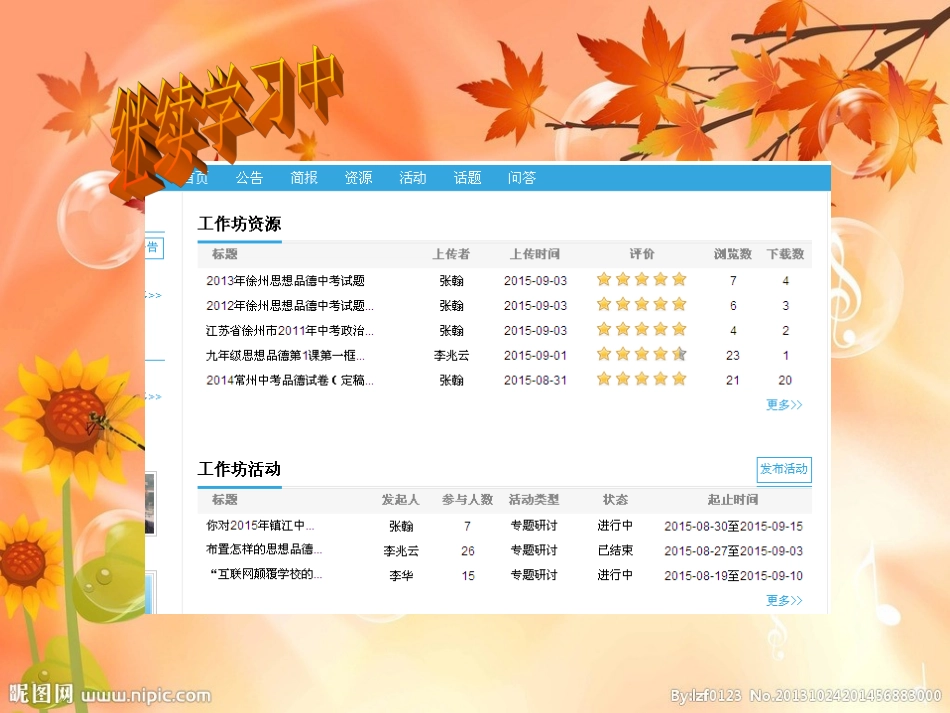Click download count 20 for 2014常州 row
Screen dimensions: 950x713
[x=785, y=380]
